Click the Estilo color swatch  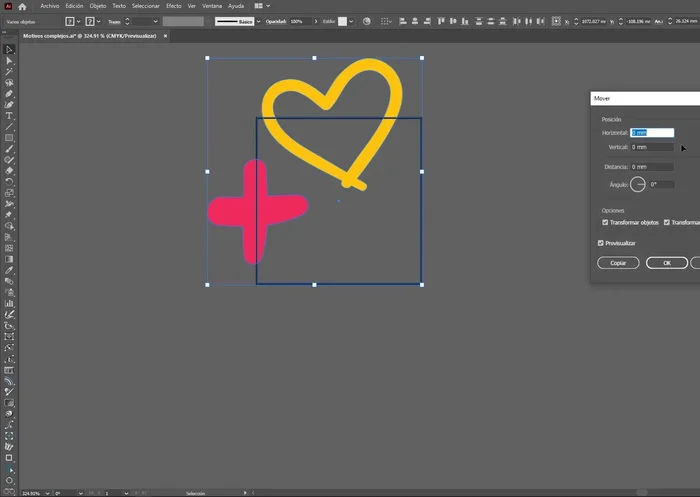click(x=341, y=21)
